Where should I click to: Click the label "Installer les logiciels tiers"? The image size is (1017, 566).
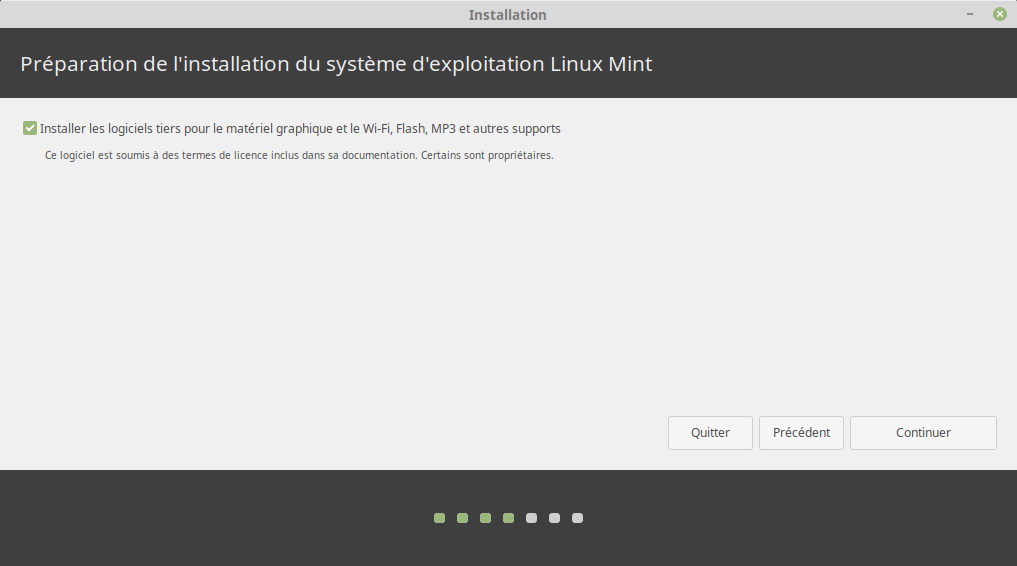300,129
